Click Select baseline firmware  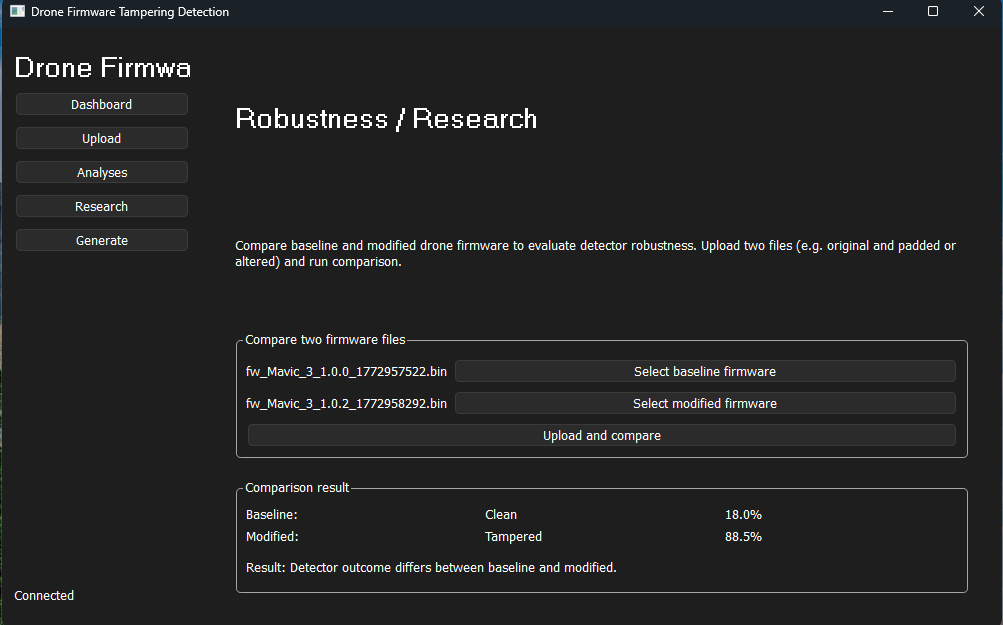704,371
